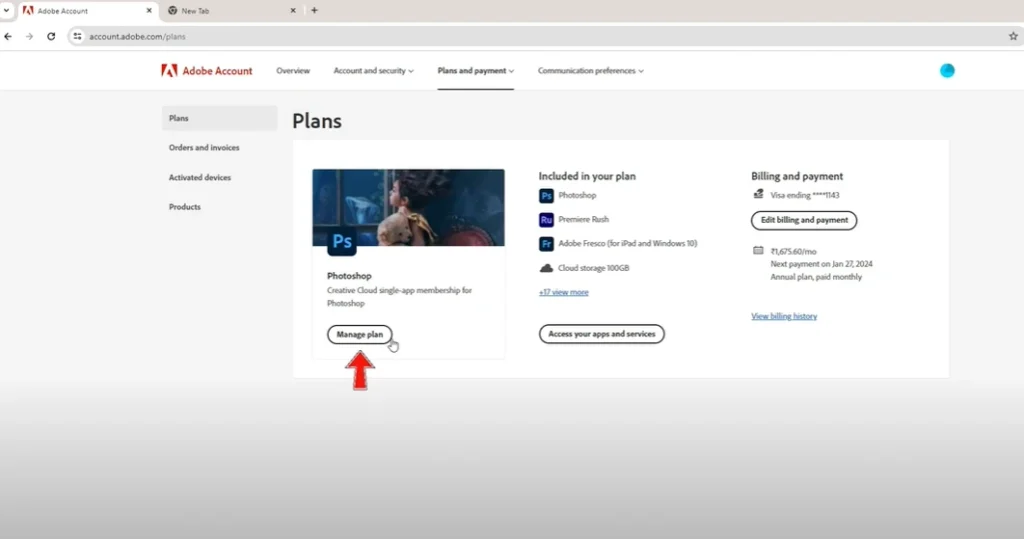Close the New Tab tab
Screen dimensions: 1024x539
293,10
